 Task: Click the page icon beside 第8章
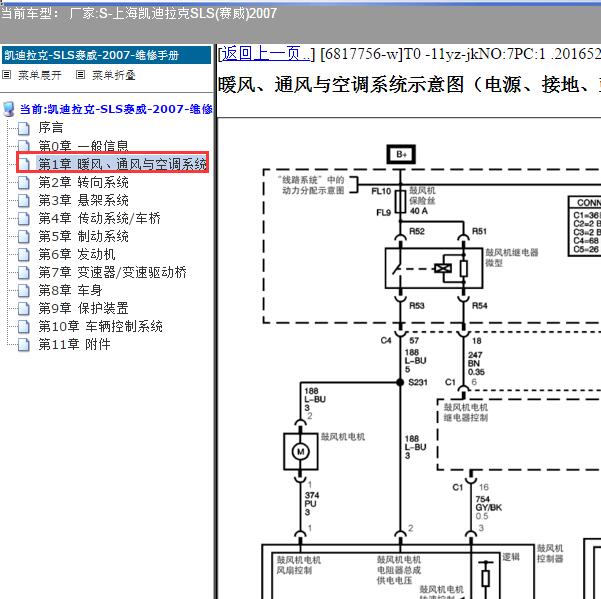(24, 290)
